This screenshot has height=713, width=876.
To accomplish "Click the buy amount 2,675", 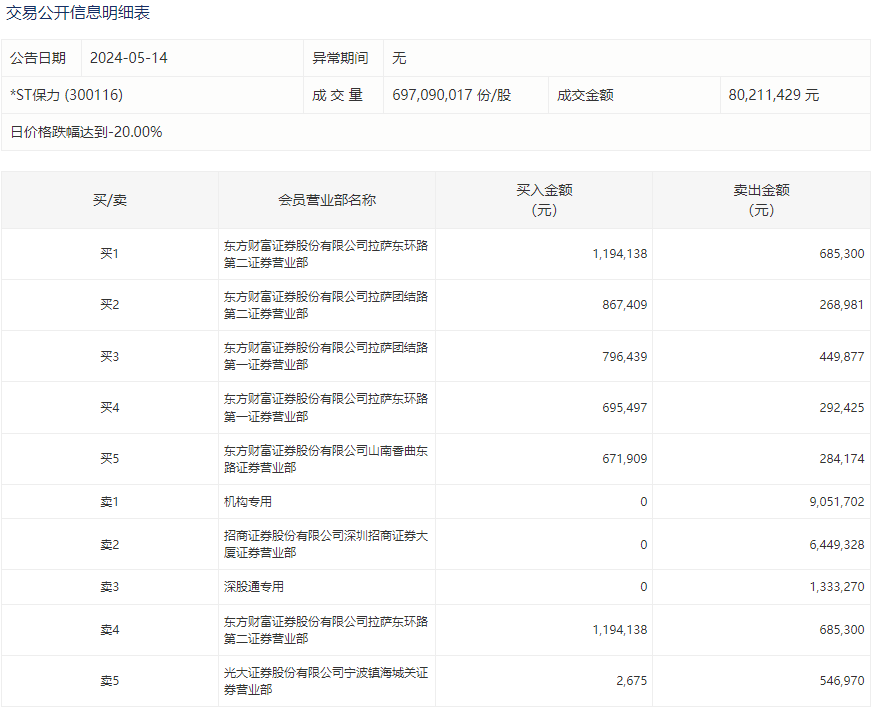I will [632, 681].
